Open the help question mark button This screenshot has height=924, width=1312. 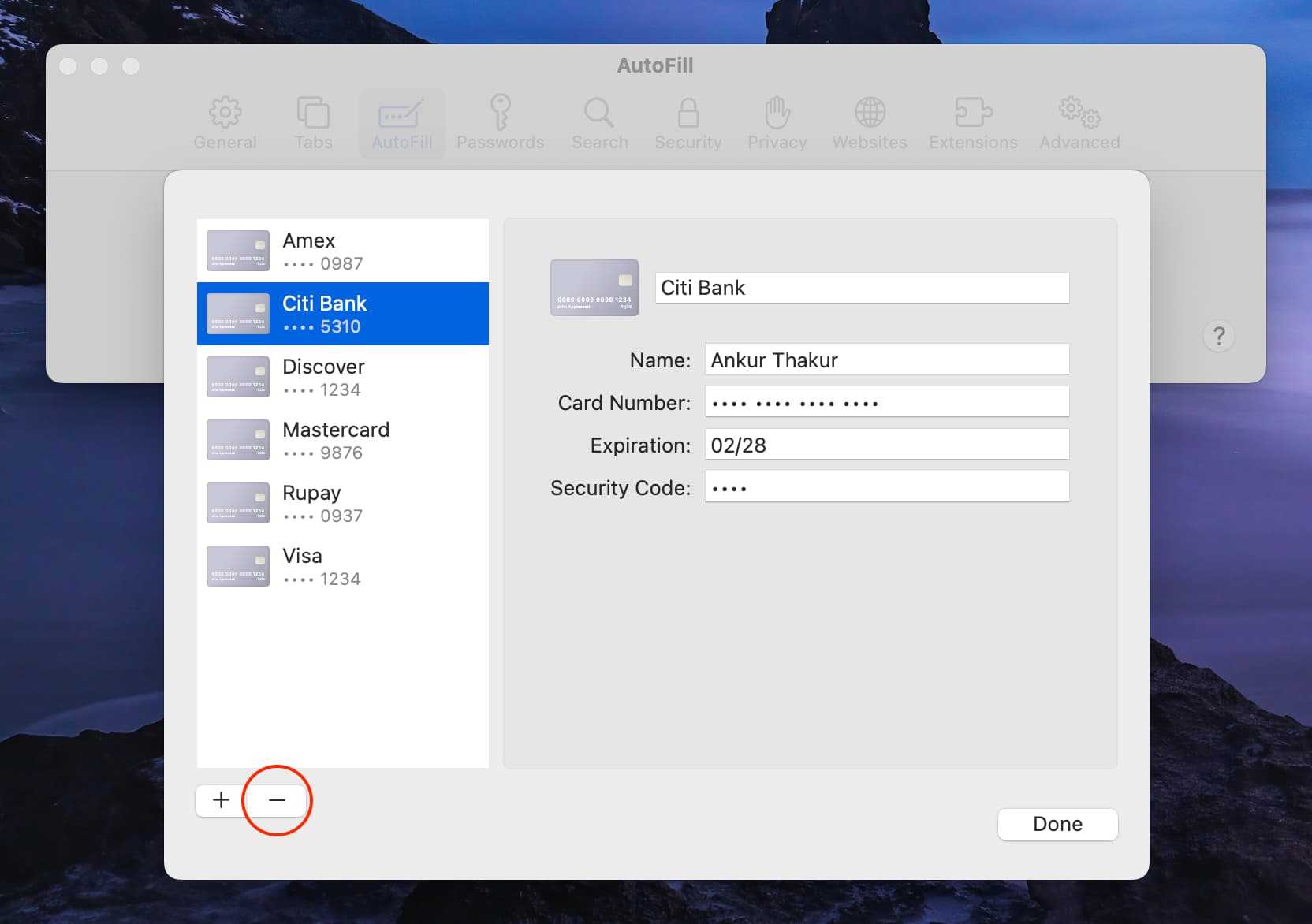(x=1218, y=337)
